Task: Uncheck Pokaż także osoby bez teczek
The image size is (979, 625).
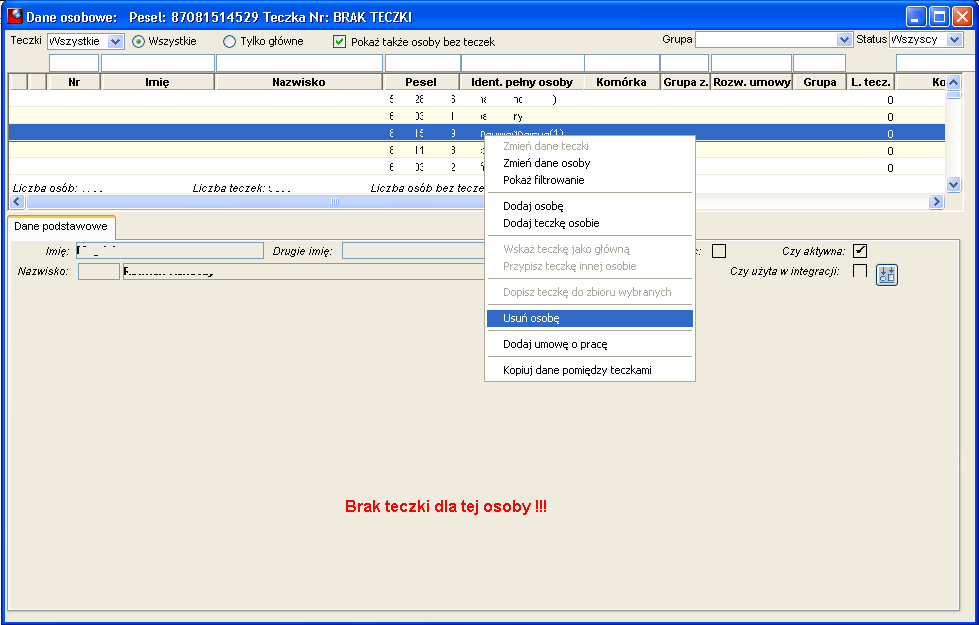Action: pos(339,42)
